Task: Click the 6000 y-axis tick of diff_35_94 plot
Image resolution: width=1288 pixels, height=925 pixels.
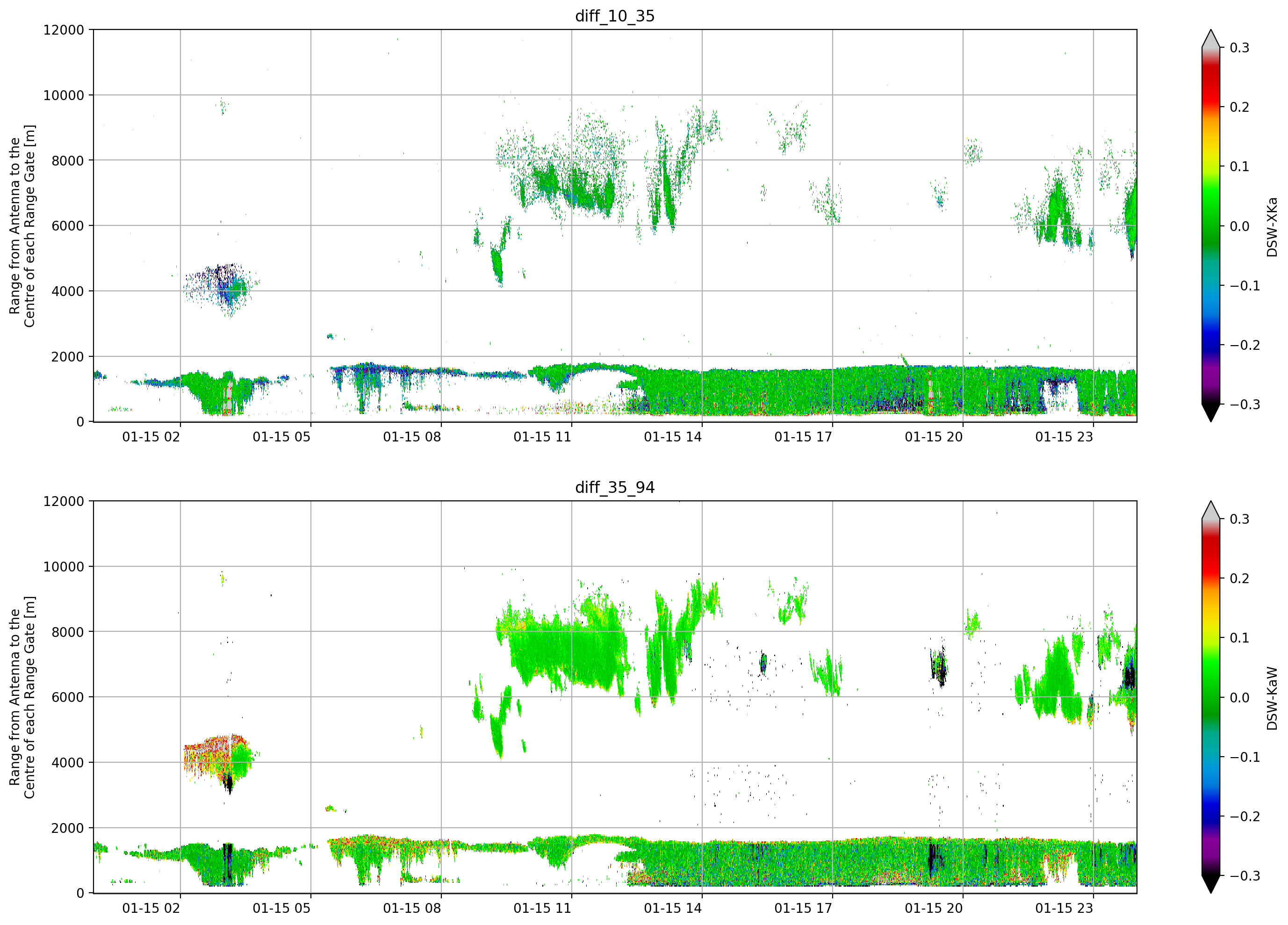Action: pyautogui.click(x=68, y=698)
